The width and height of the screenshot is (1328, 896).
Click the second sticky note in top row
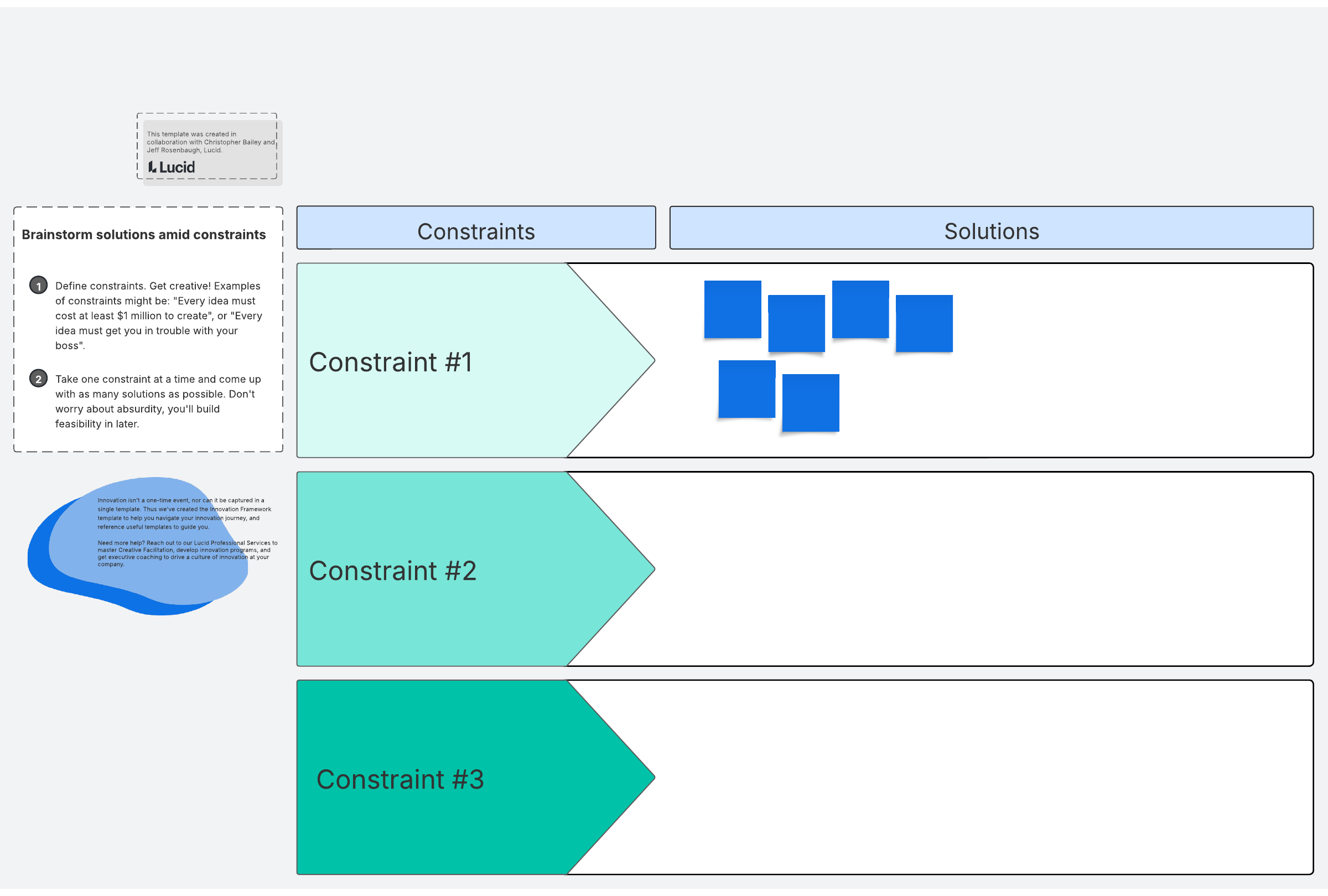pyautogui.click(x=796, y=323)
